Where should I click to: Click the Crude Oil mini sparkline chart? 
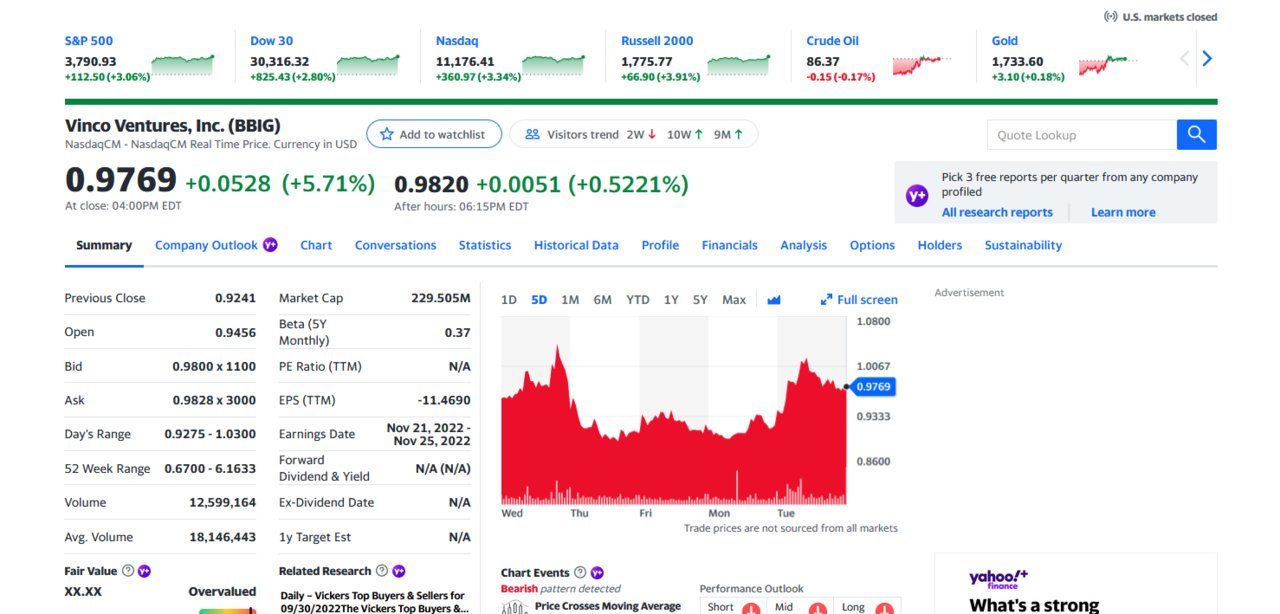[920, 65]
